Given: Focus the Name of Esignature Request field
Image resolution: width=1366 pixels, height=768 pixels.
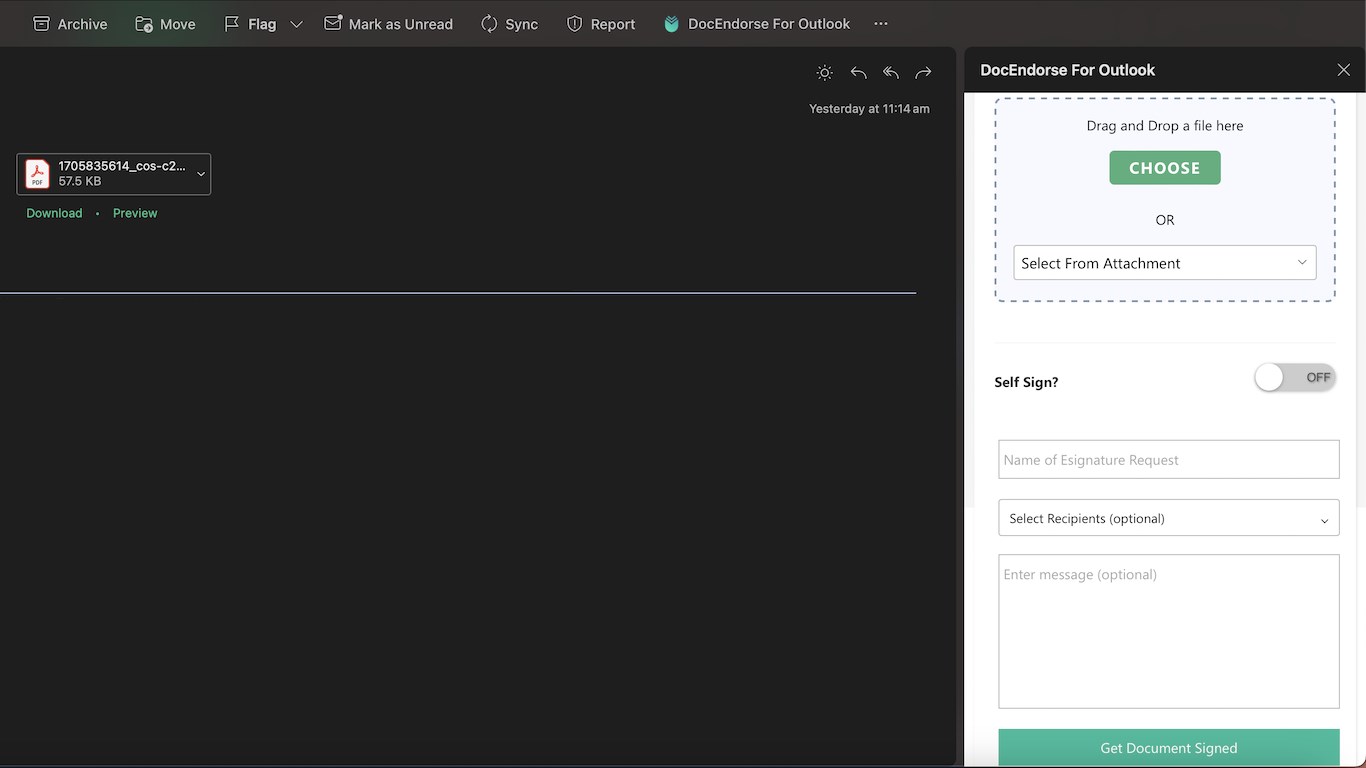Looking at the screenshot, I should (1169, 460).
